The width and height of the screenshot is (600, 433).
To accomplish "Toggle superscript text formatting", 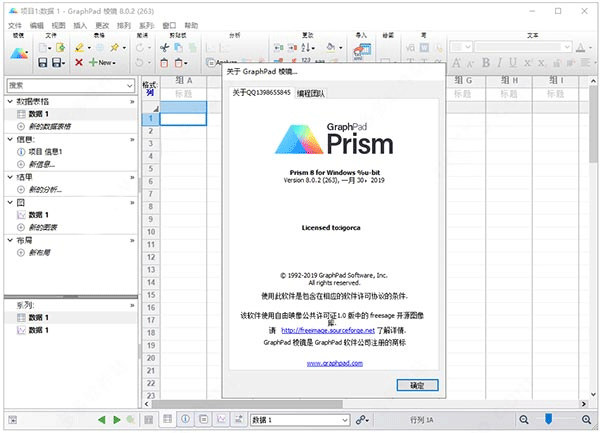I will [527, 63].
